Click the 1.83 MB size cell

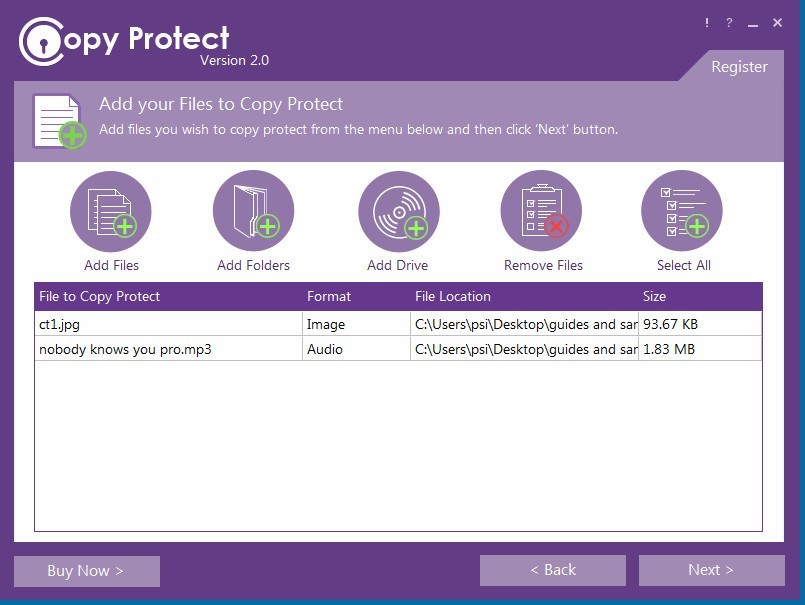pyautogui.click(x=700, y=349)
